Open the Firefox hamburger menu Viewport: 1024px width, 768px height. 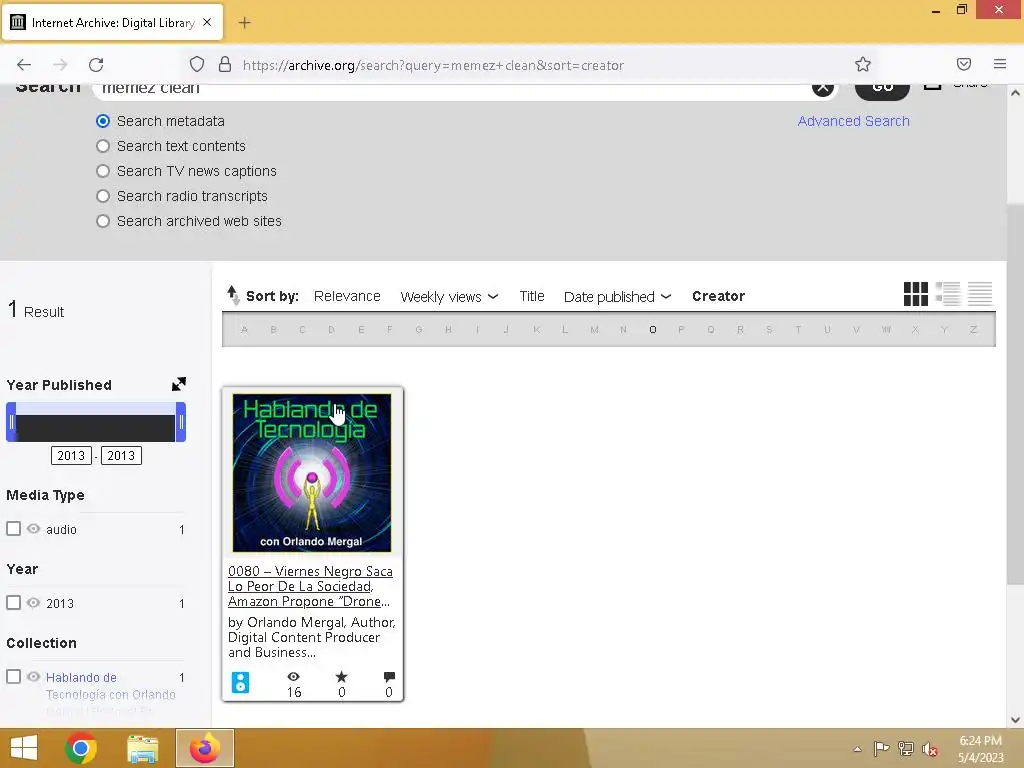[x=1000, y=64]
